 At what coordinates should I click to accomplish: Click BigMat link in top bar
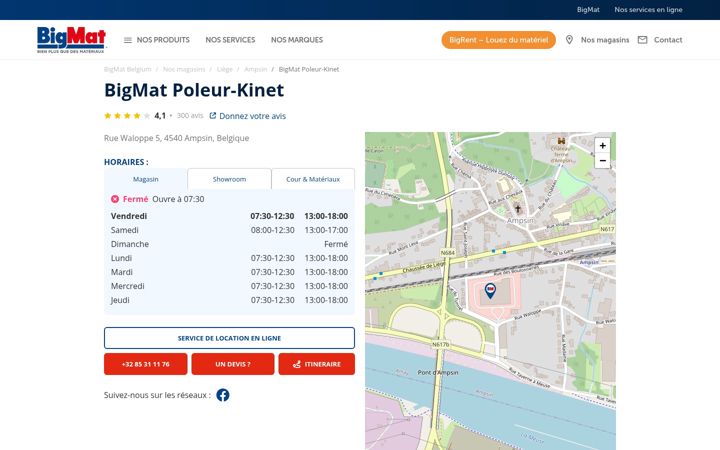tap(588, 10)
